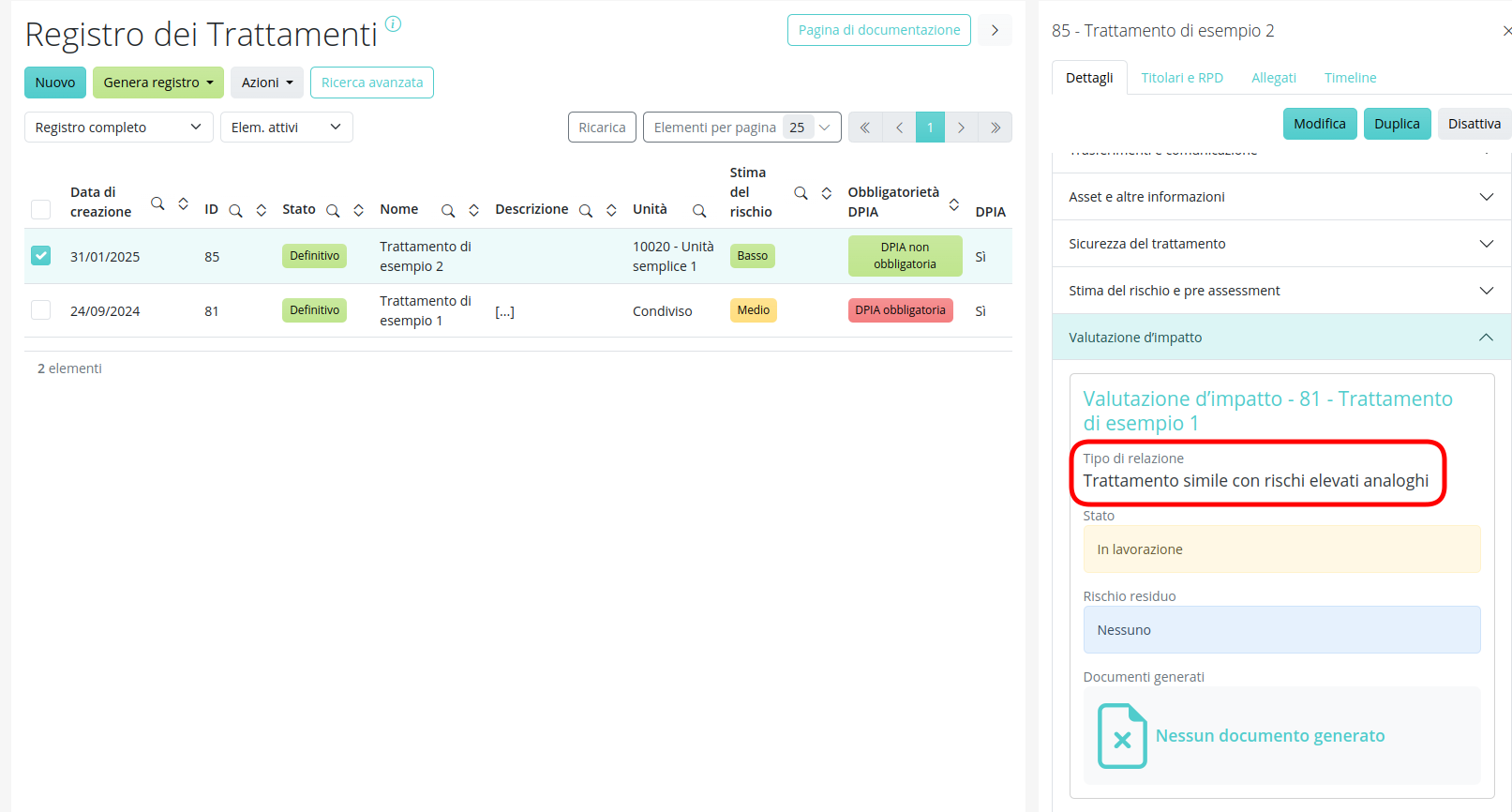Uncheck the row for Trattamento di esempio 2

41,255
